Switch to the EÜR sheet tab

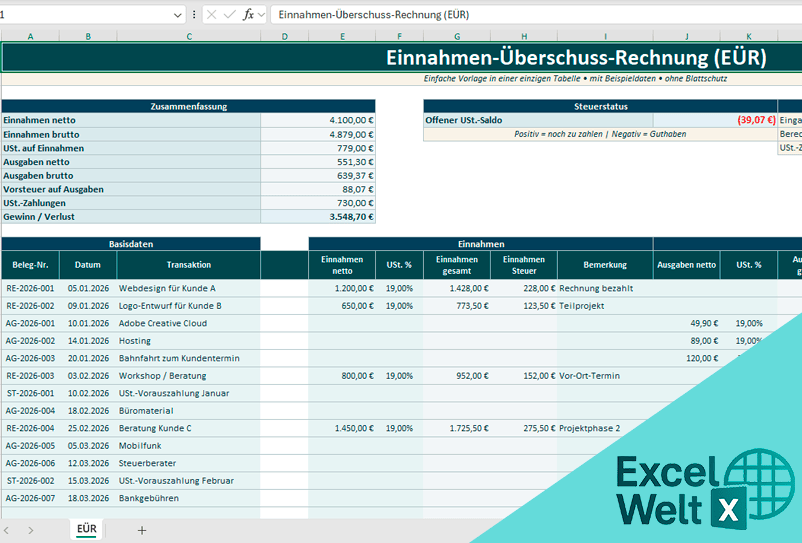point(87,529)
